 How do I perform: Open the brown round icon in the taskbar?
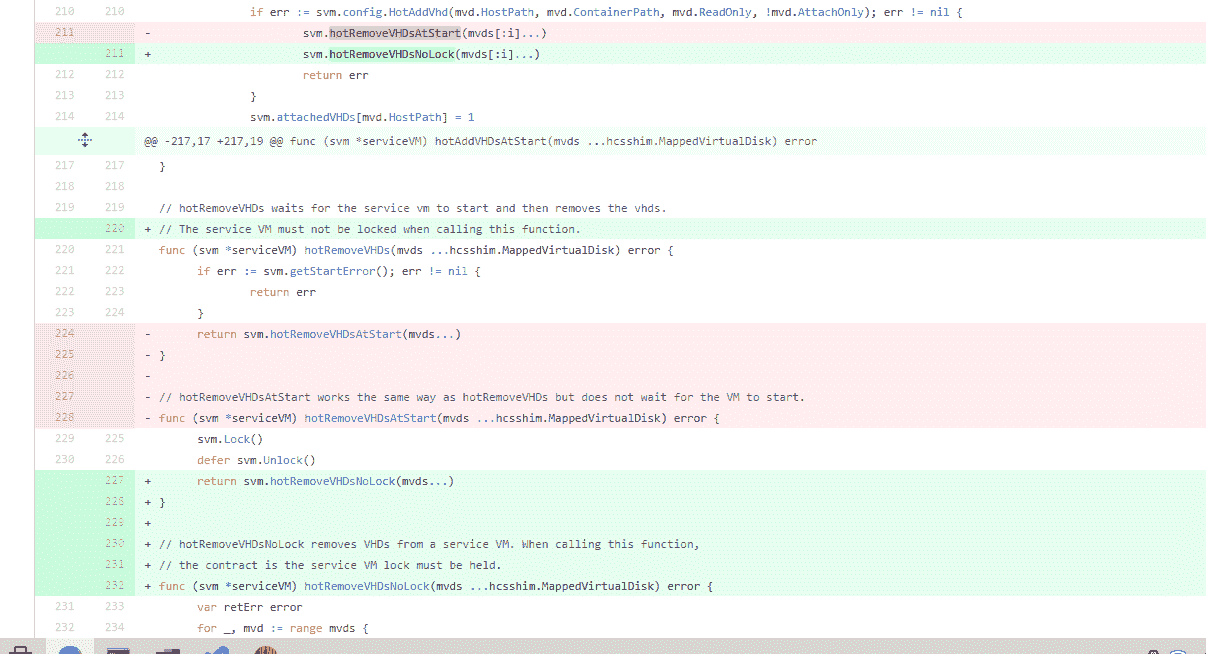(x=265, y=650)
